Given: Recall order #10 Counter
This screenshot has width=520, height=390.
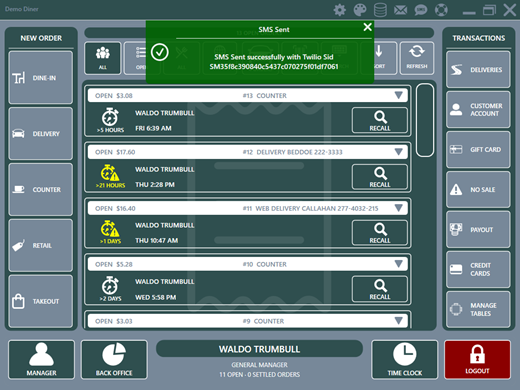Looking at the screenshot, I should (x=380, y=289).
